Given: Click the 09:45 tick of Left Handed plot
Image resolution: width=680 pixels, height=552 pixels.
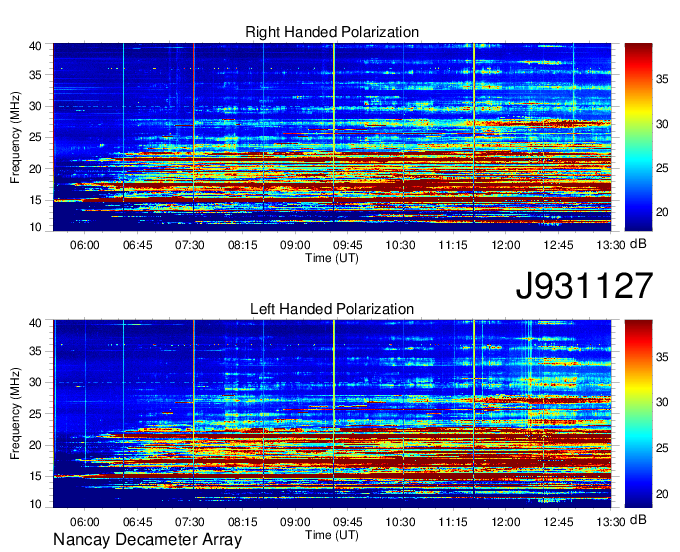Looking at the screenshot, I should pyautogui.click(x=348, y=522).
